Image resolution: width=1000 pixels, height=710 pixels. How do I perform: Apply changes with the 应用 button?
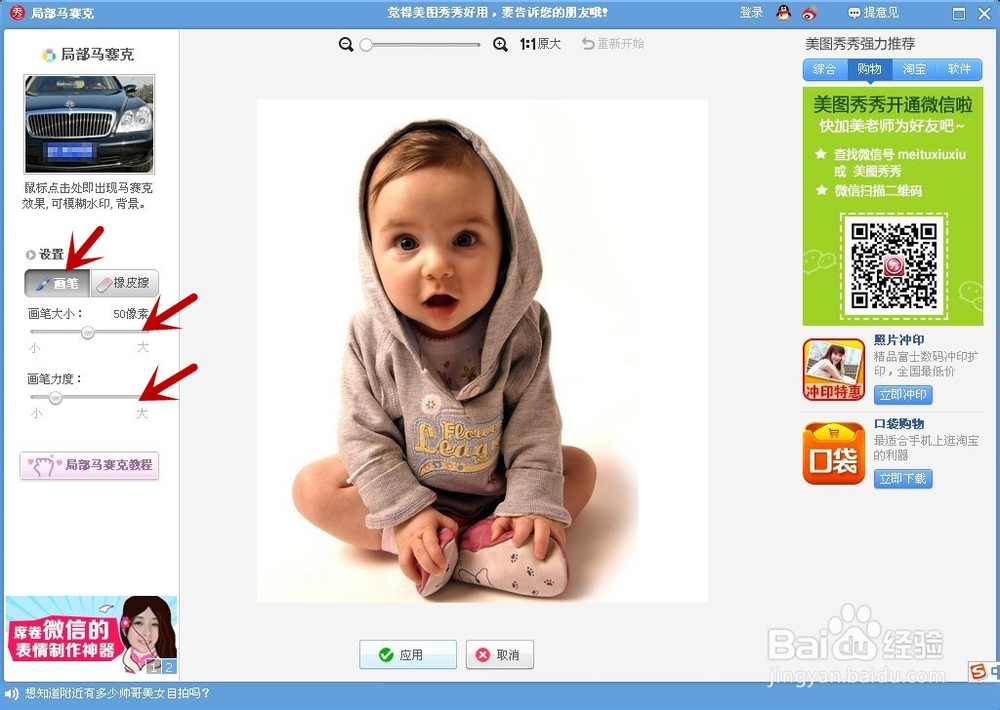[x=408, y=655]
